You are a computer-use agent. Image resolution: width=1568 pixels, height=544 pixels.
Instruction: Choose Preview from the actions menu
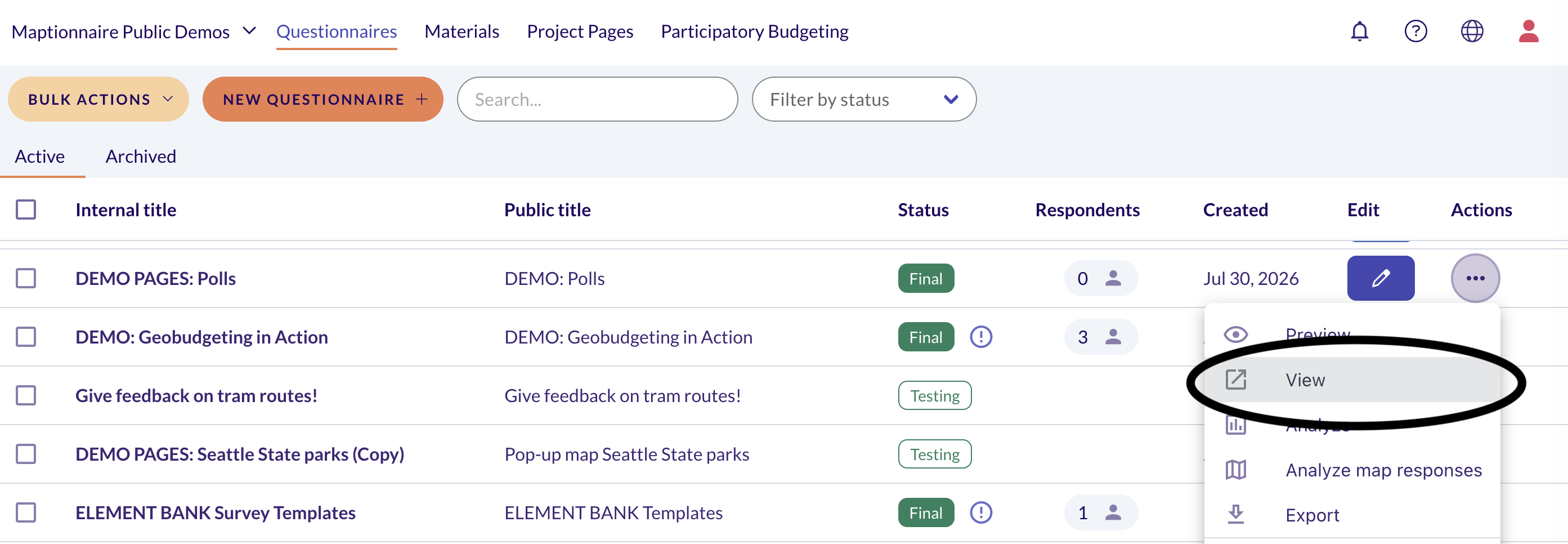coord(1352,335)
